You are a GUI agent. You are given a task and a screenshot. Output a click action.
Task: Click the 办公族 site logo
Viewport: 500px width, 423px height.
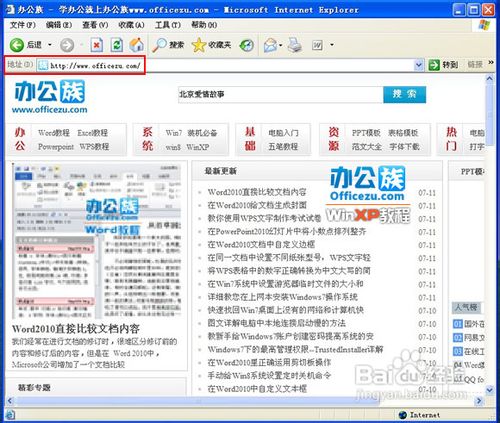[50, 96]
